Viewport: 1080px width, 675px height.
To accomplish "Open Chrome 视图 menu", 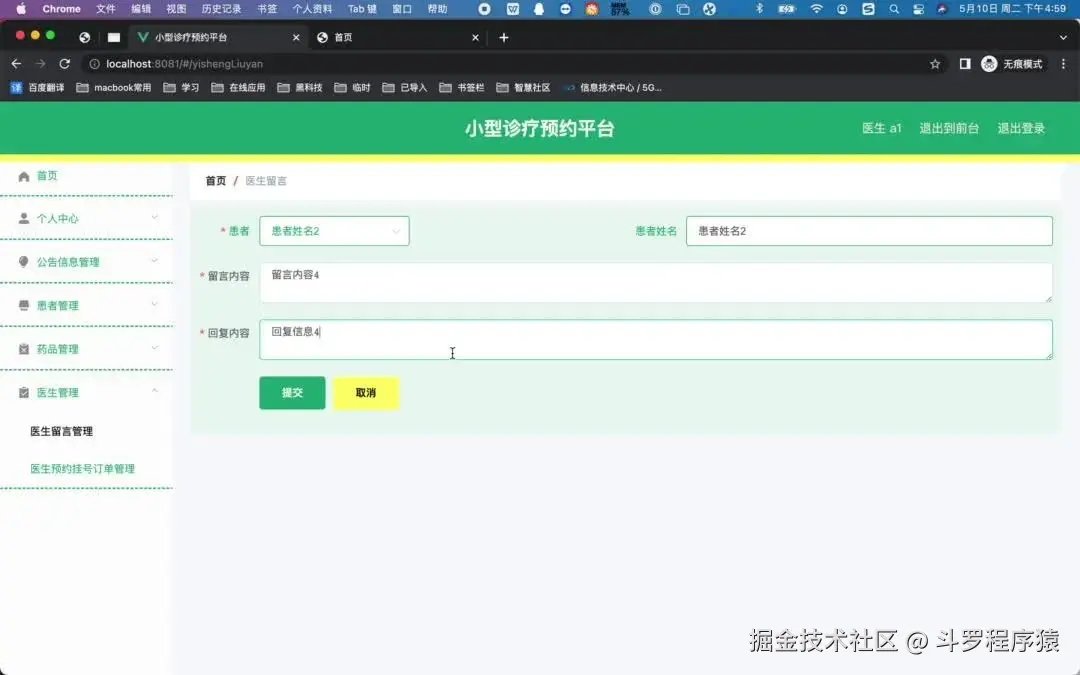I will [176, 9].
